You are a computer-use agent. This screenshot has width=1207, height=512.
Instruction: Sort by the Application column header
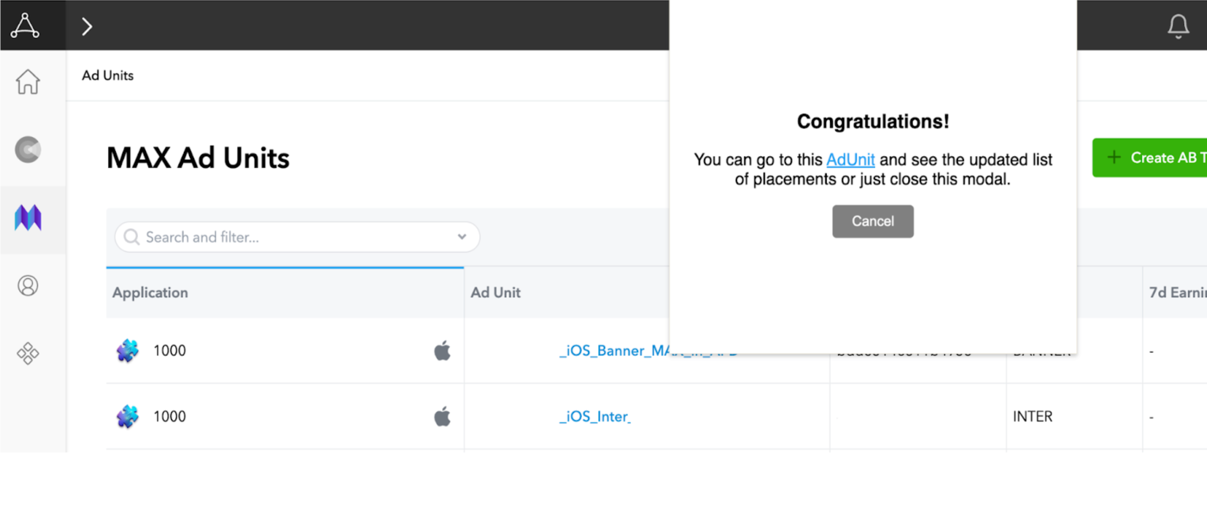[150, 293]
